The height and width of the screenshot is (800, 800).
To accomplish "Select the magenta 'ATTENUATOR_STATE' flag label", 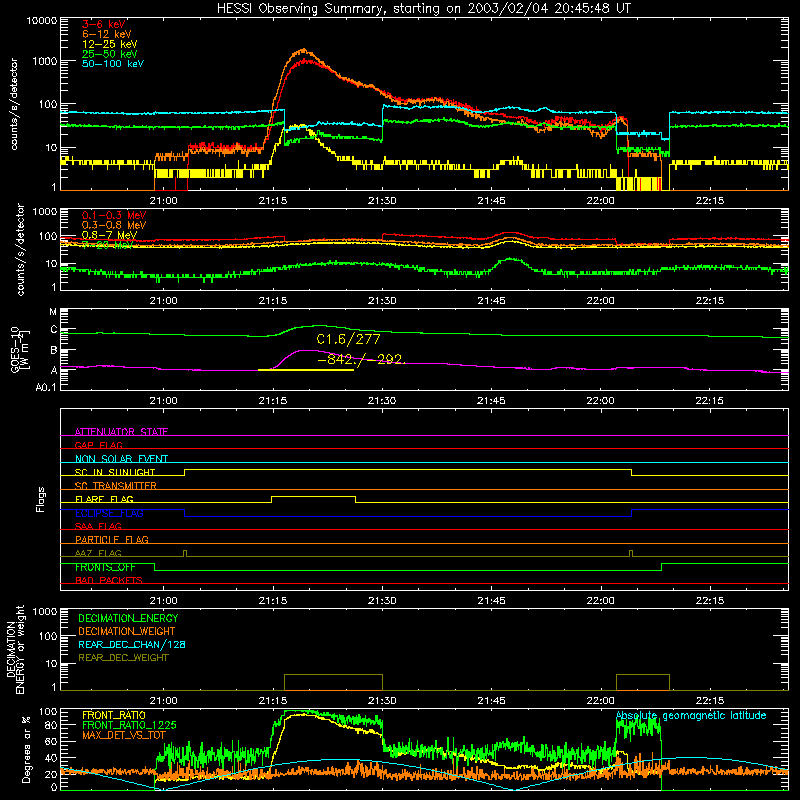I will 121,432.
